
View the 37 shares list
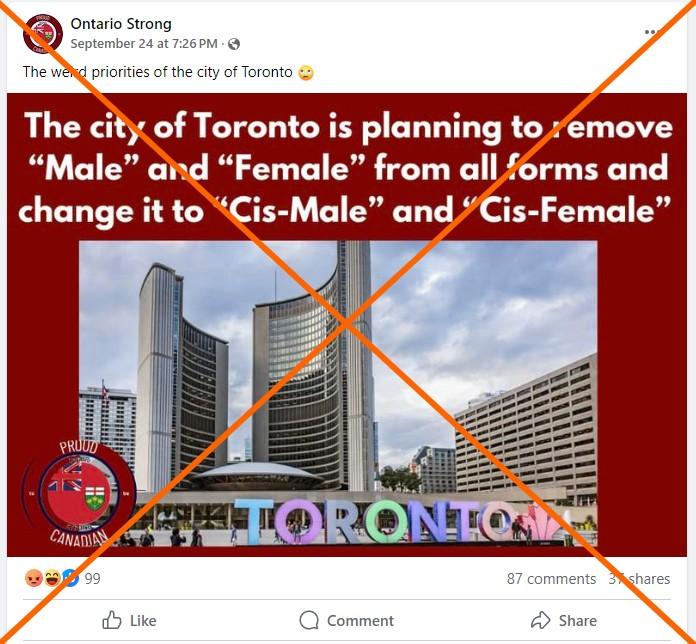(639, 579)
